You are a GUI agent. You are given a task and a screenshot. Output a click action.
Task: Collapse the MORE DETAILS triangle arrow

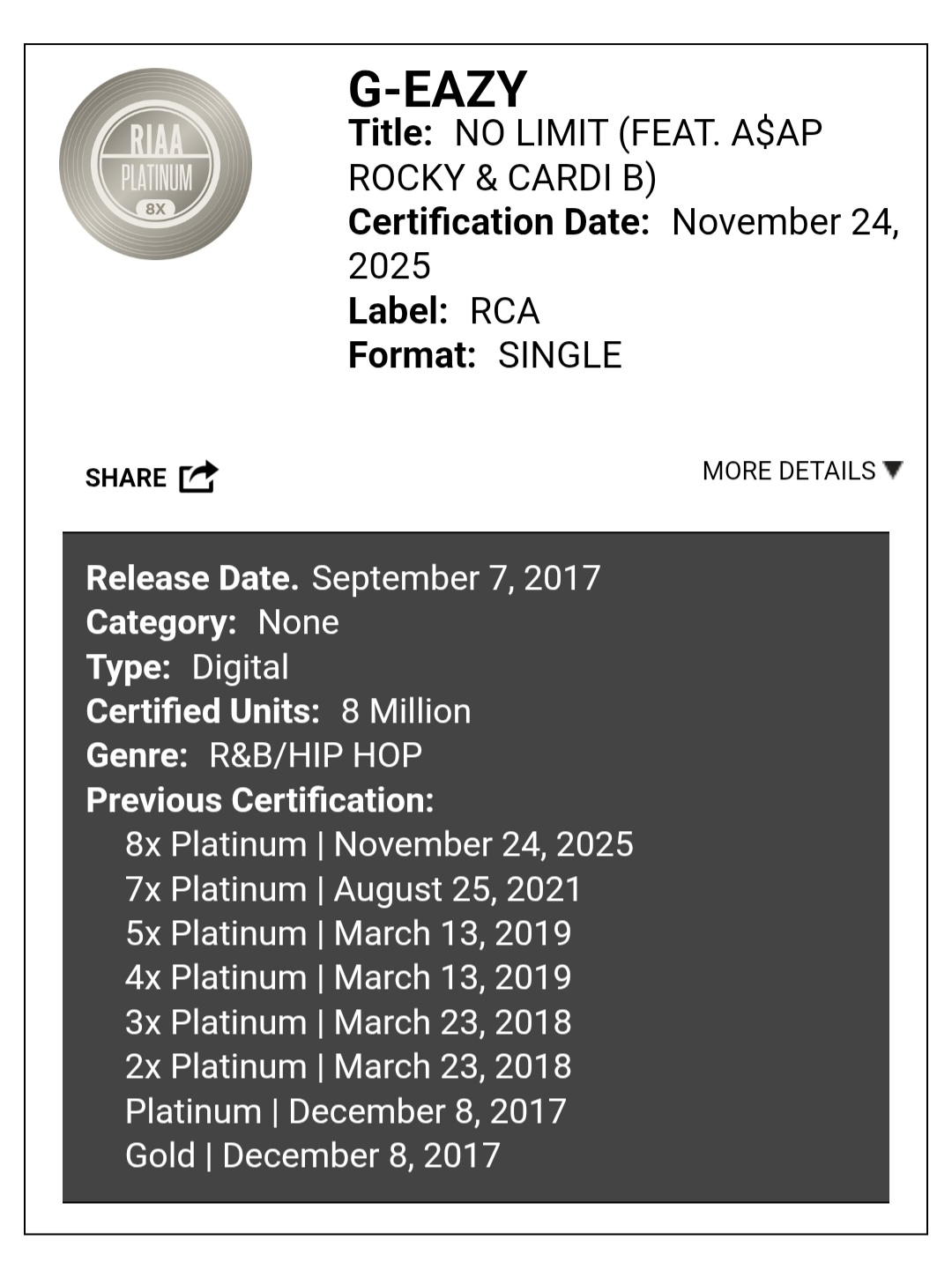click(893, 470)
